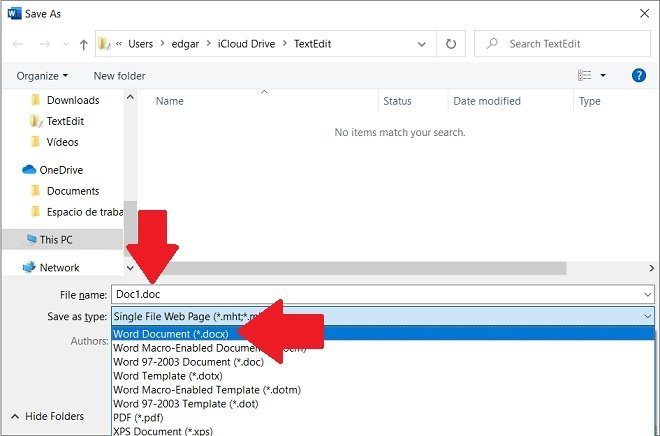Click TextEdit in the address breadcrumb

point(312,44)
